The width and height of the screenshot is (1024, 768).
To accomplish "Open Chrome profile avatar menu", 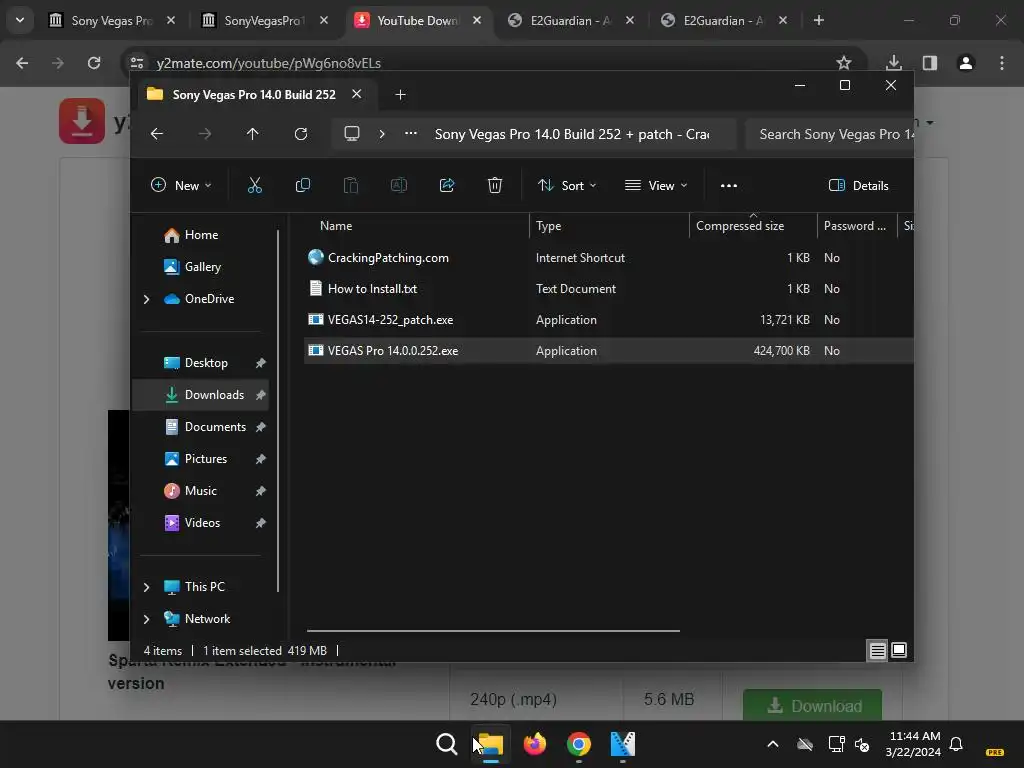I will coord(966,63).
